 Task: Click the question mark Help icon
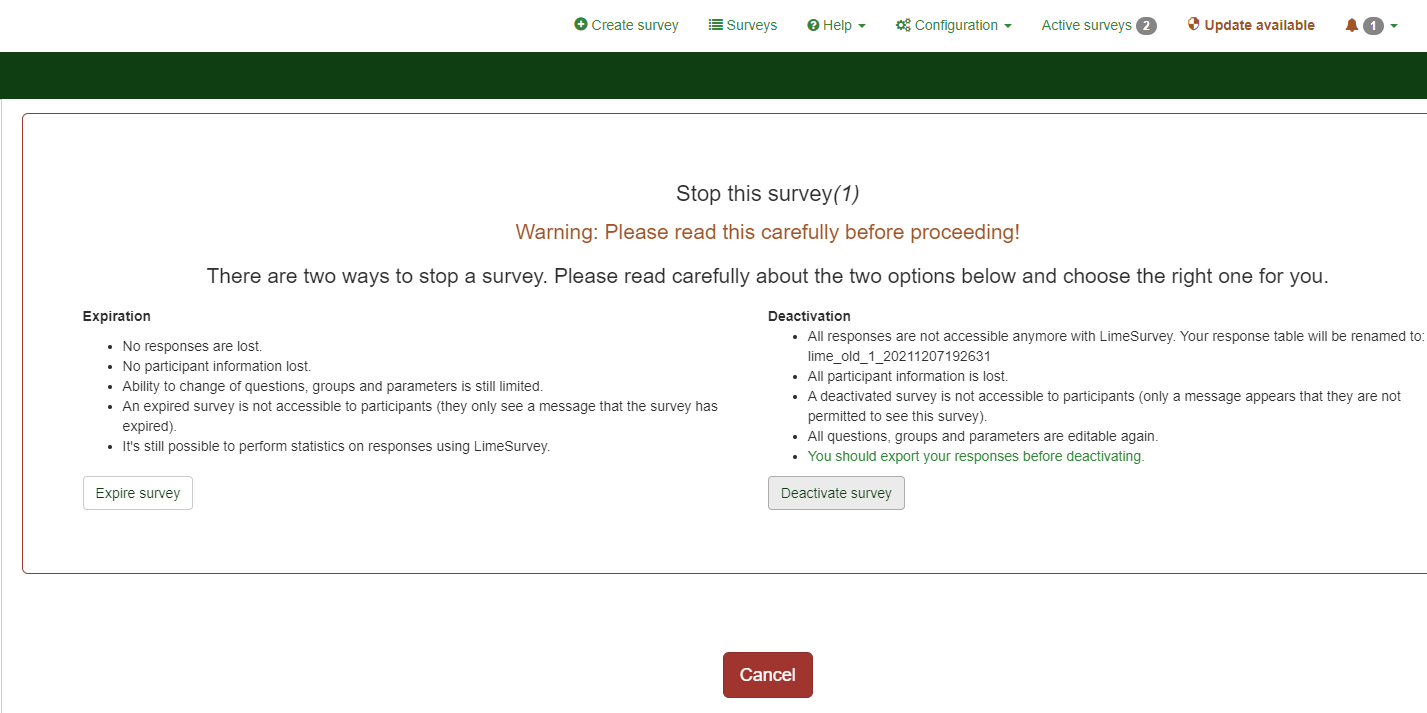(x=813, y=25)
